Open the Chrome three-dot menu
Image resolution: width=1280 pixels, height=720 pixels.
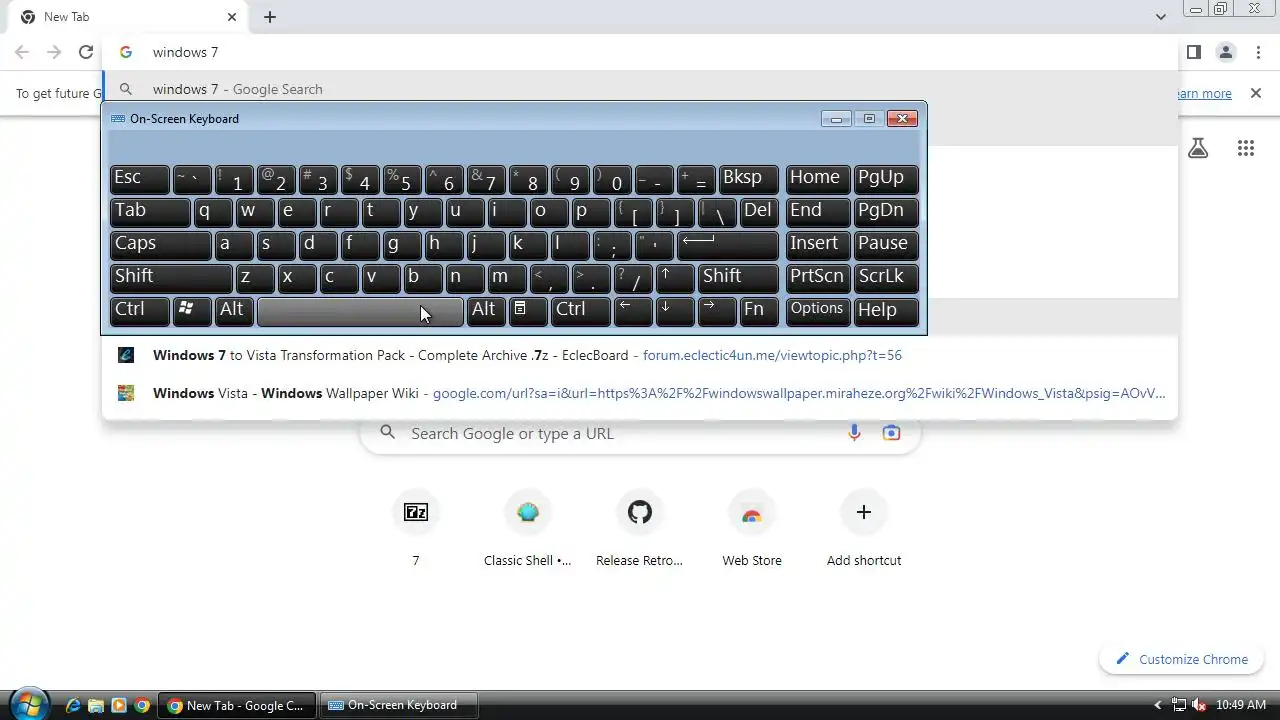(1258, 52)
